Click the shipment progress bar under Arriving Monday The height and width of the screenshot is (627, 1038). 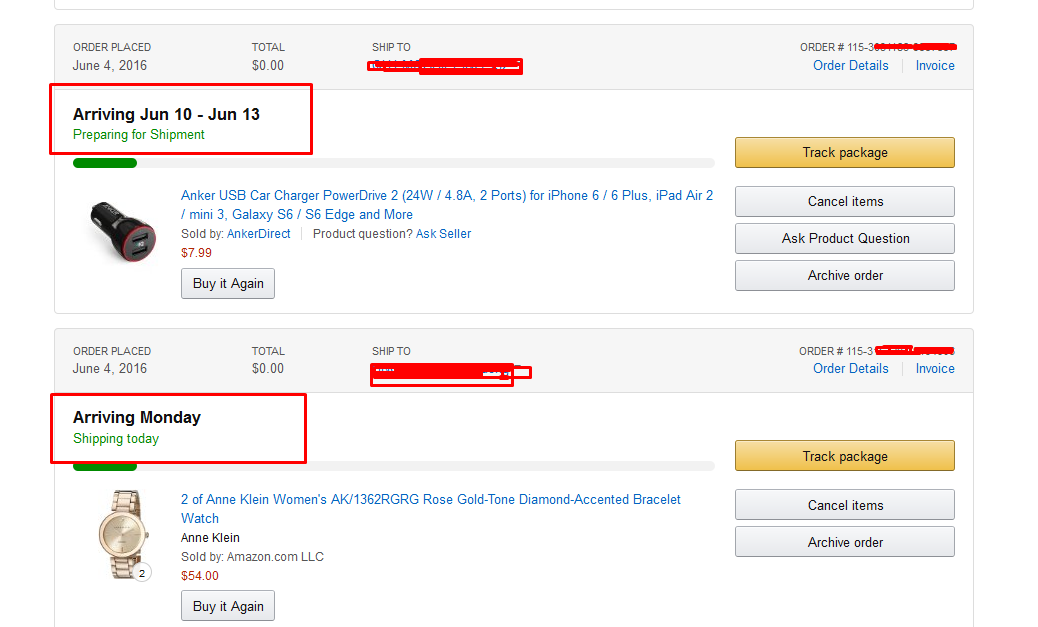[x=393, y=466]
